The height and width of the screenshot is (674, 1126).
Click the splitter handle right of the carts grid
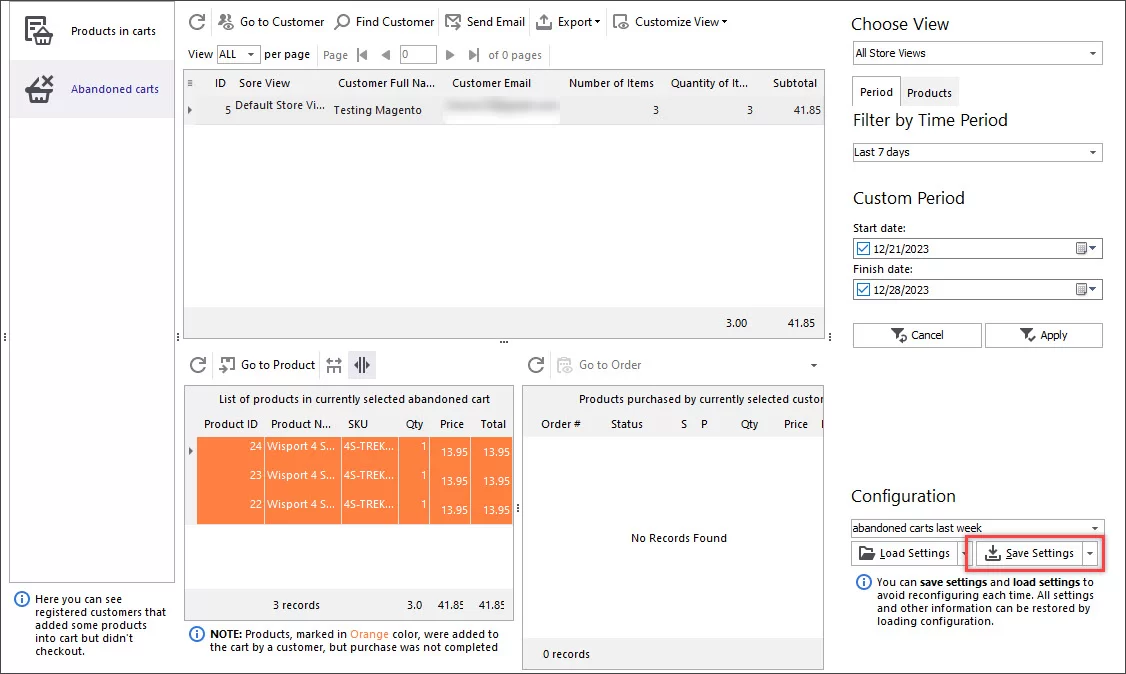(x=830, y=336)
